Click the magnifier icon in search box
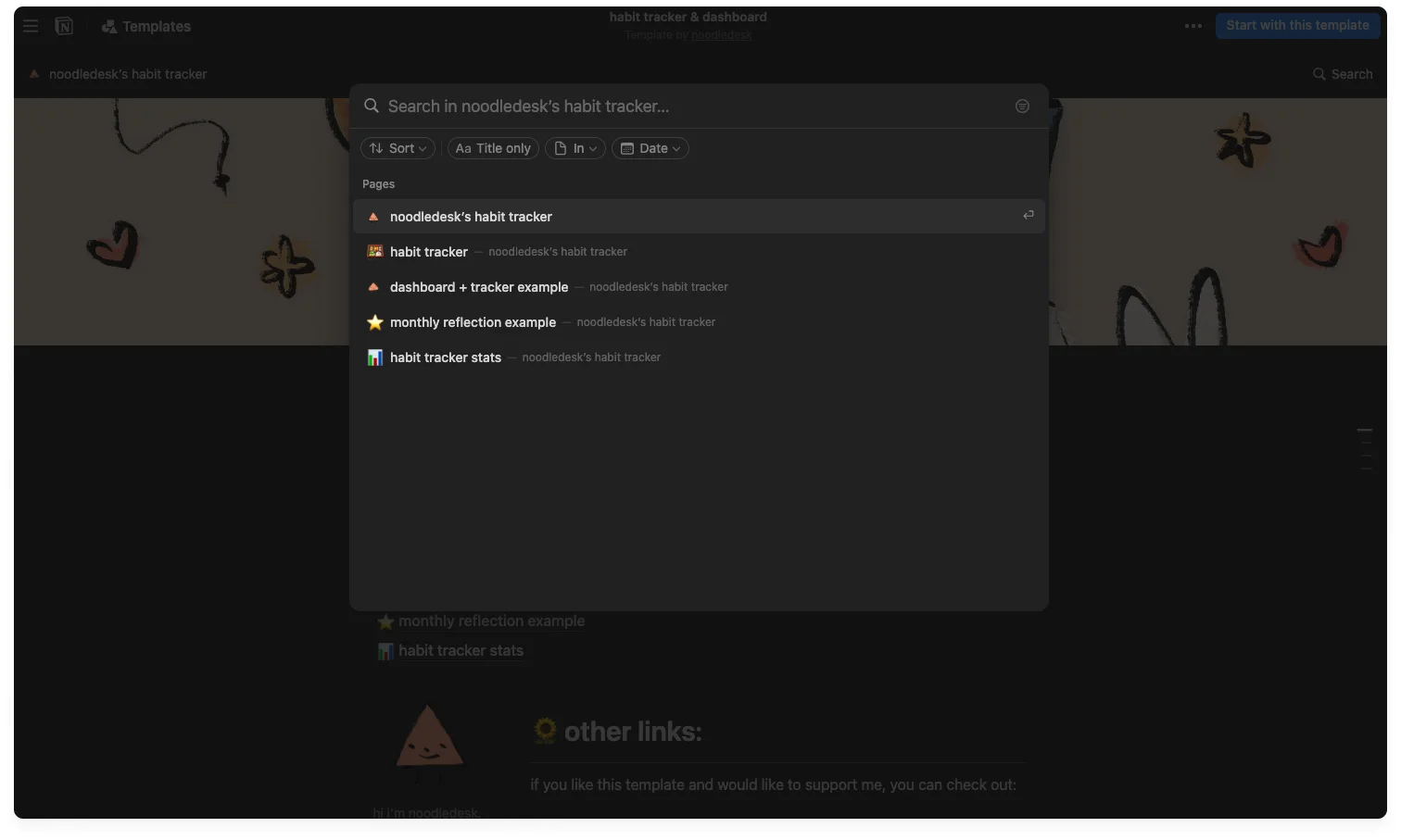This screenshot has height=840, width=1401. click(372, 106)
